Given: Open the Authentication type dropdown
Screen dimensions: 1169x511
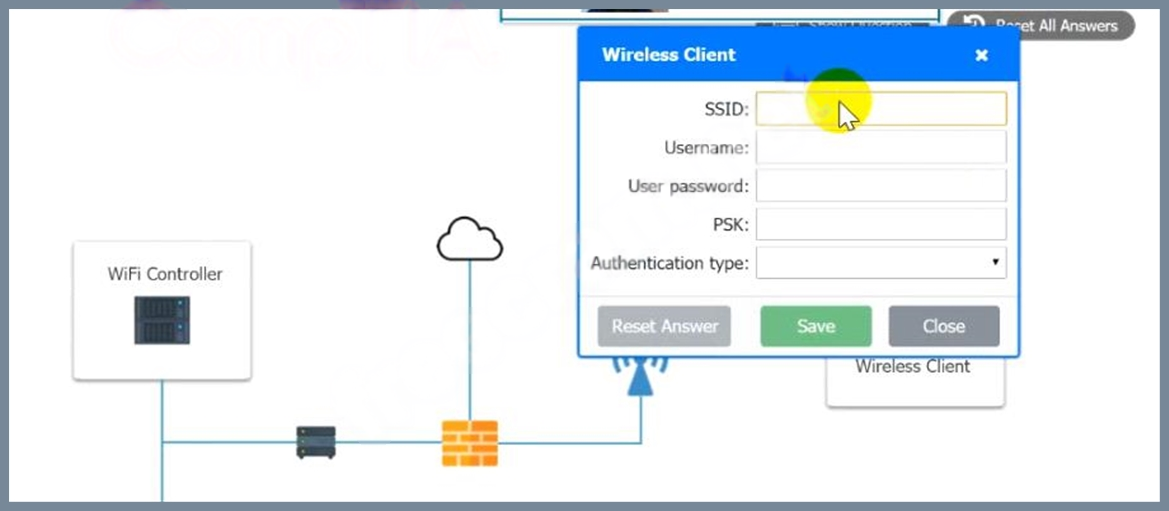Looking at the screenshot, I should [881, 263].
